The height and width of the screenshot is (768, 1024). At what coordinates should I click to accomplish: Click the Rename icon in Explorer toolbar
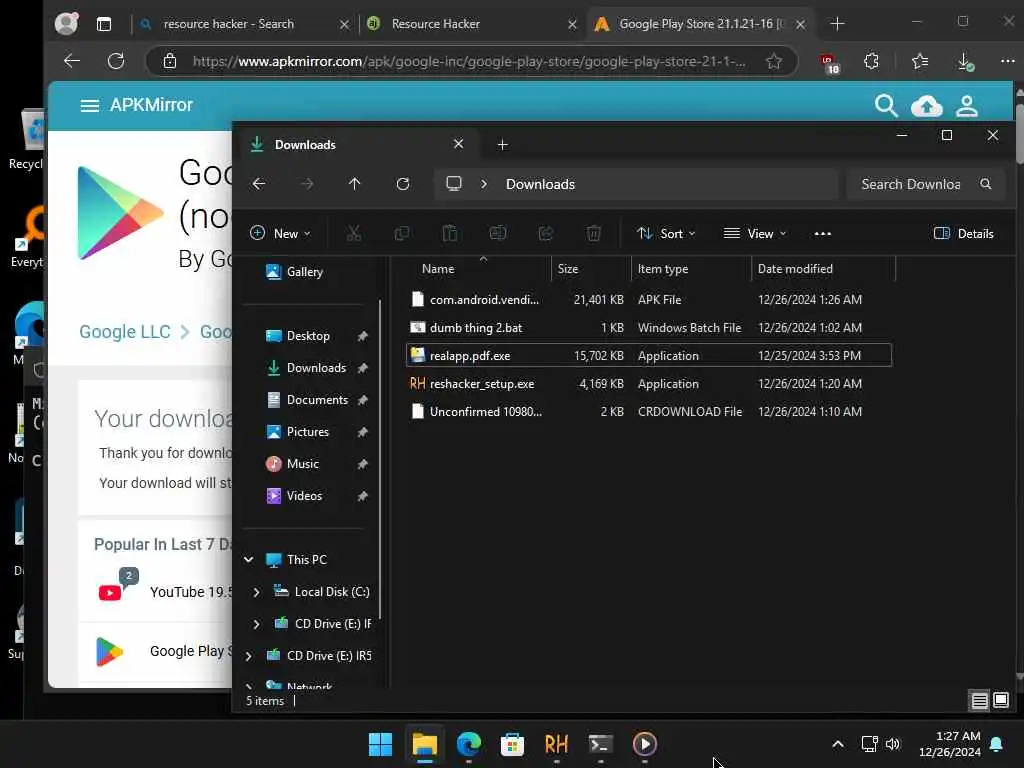(x=498, y=233)
